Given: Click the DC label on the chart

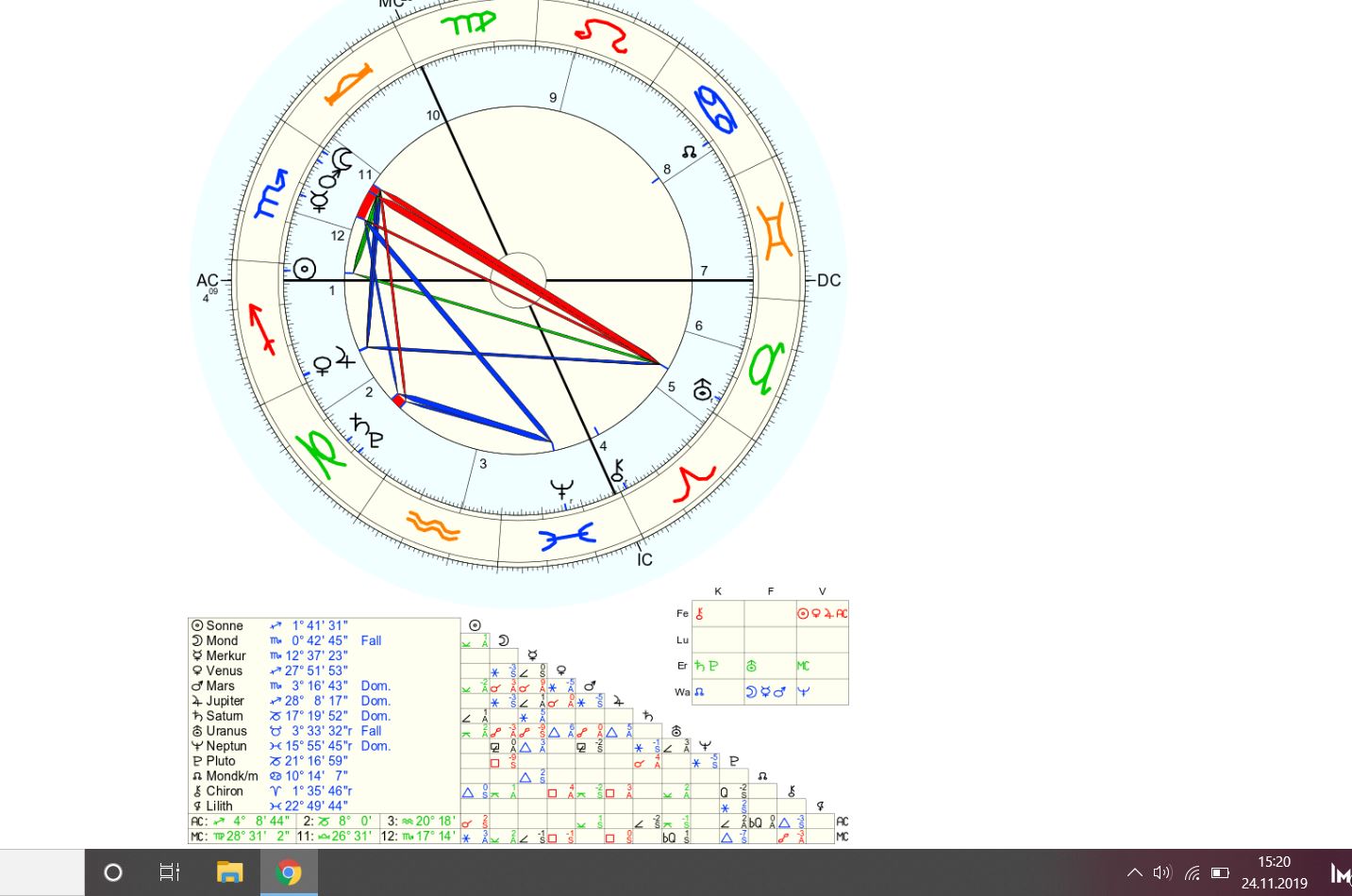Looking at the screenshot, I should (x=828, y=281).
